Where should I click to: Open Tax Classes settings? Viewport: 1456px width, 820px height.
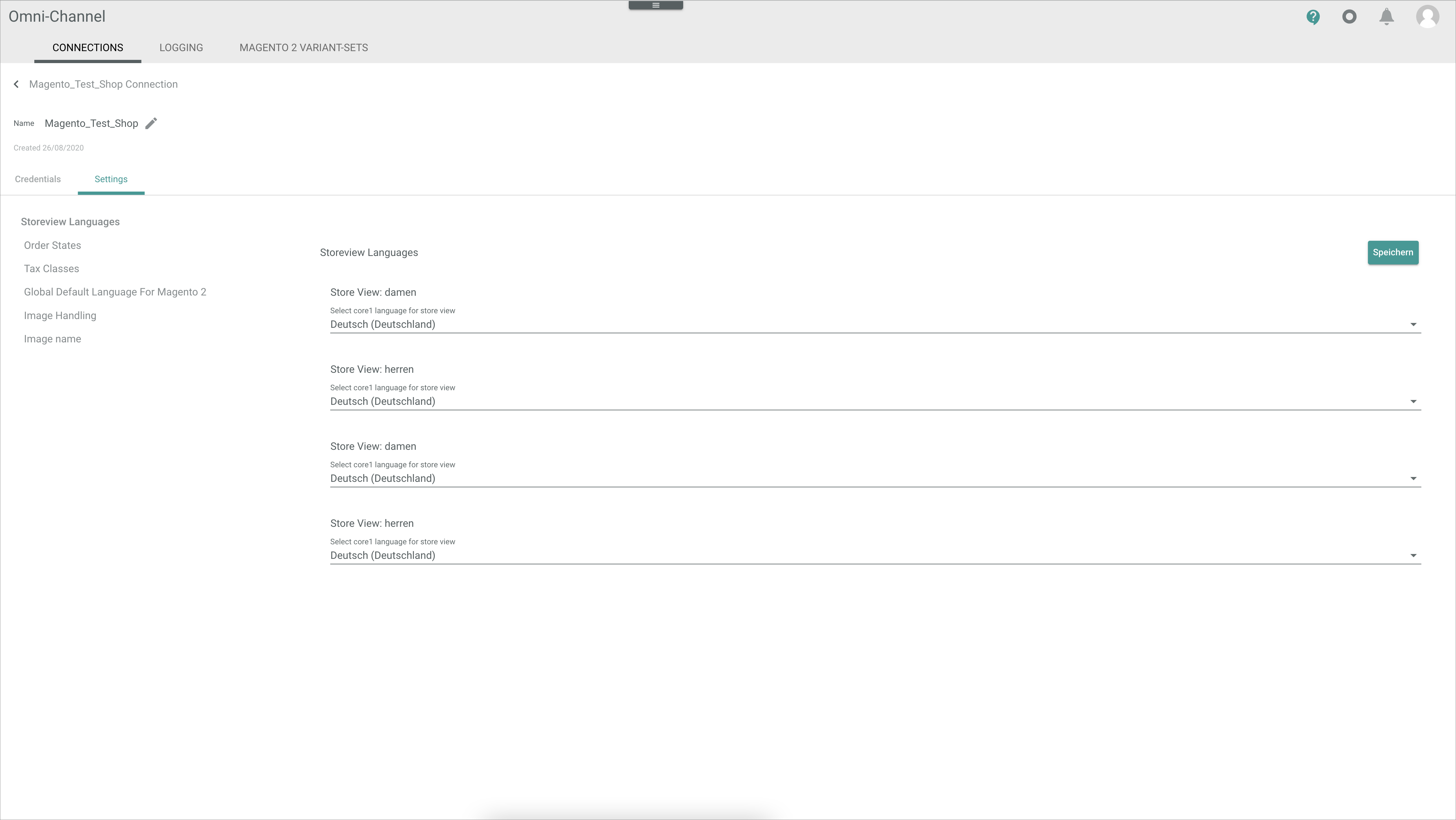[x=51, y=269]
